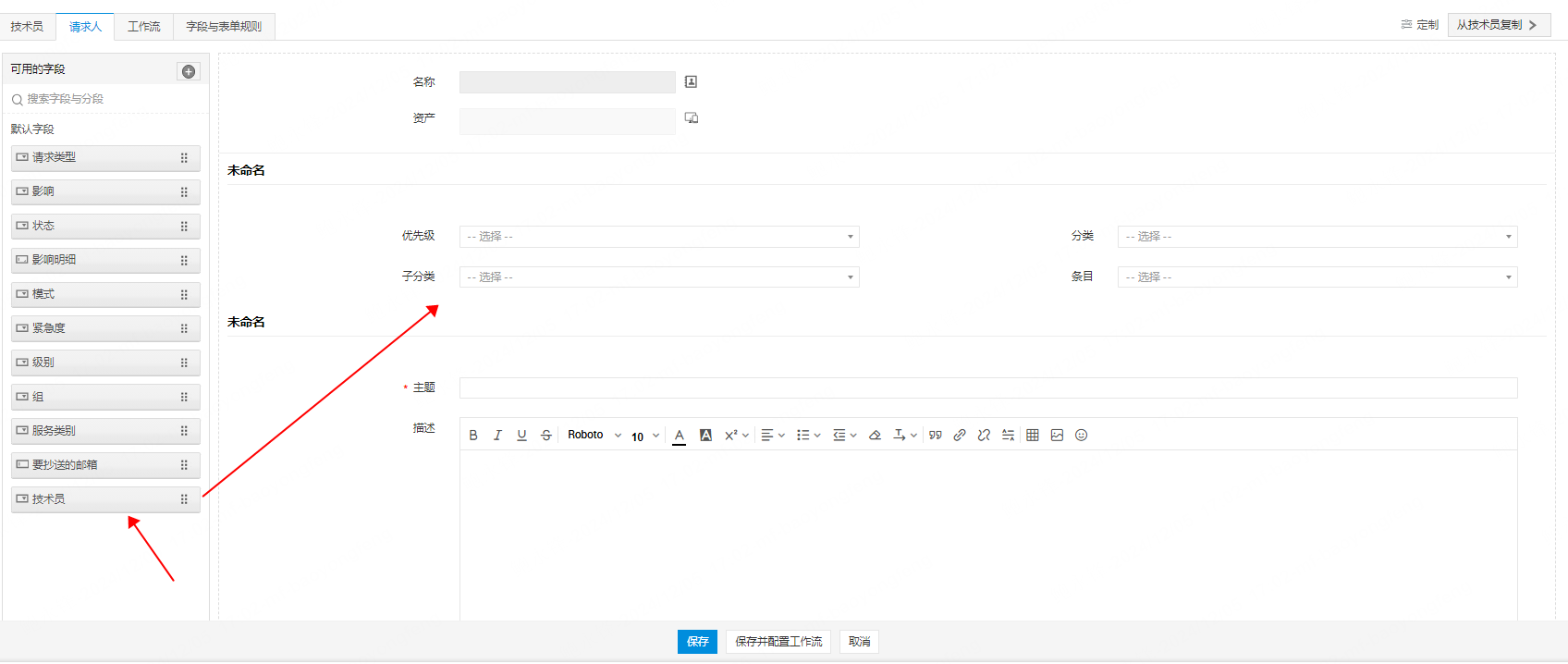This screenshot has width=1568, height=664.
Task: Click the drag handle for 影响明细 field
Action: (184, 261)
